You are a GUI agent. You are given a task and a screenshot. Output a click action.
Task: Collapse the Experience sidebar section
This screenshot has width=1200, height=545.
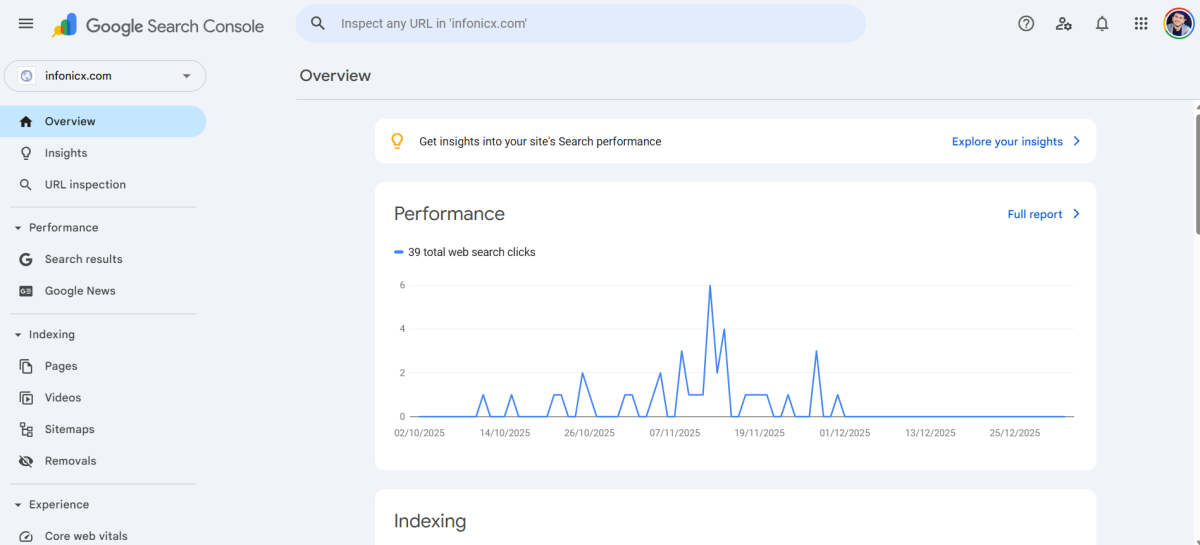pos(18,505)
